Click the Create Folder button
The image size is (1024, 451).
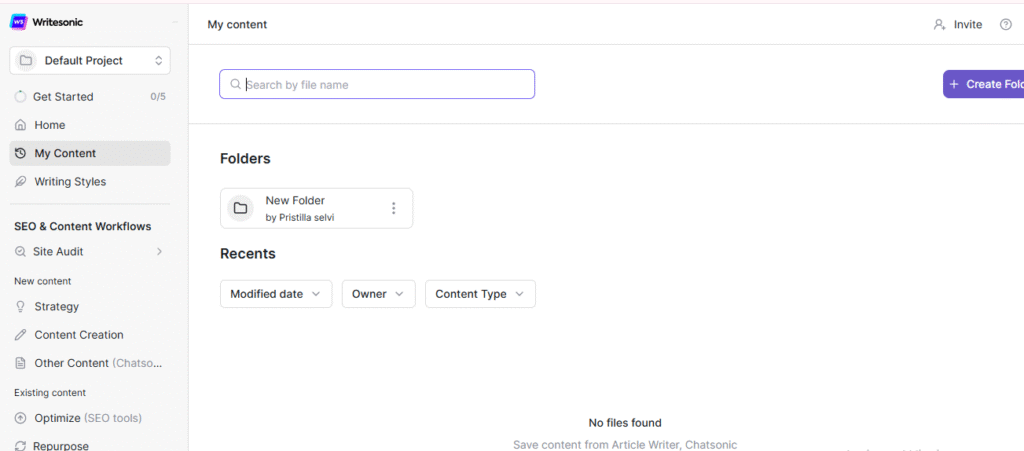pos(984,85)
